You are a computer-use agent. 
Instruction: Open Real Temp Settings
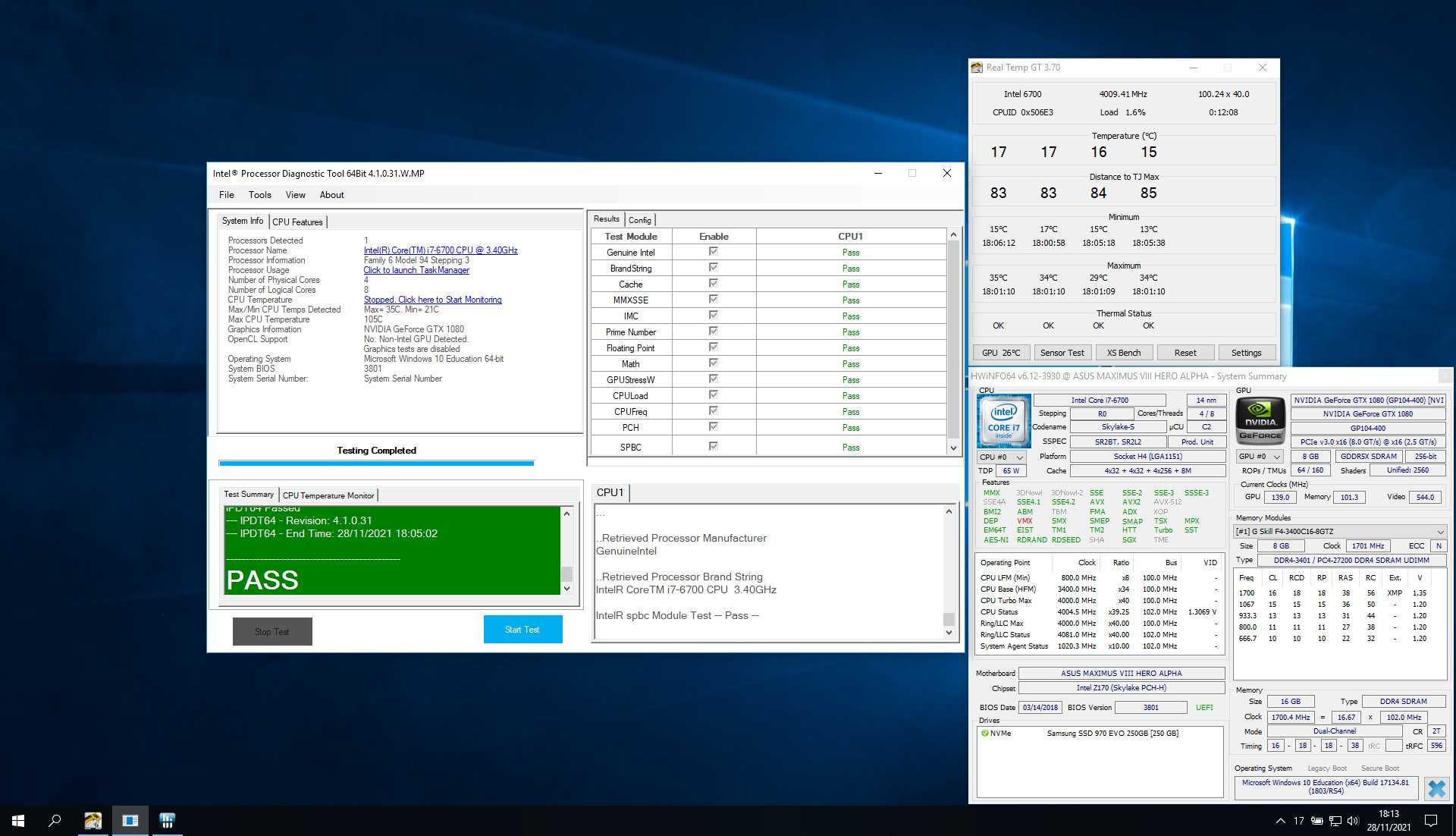point(1246,353)
